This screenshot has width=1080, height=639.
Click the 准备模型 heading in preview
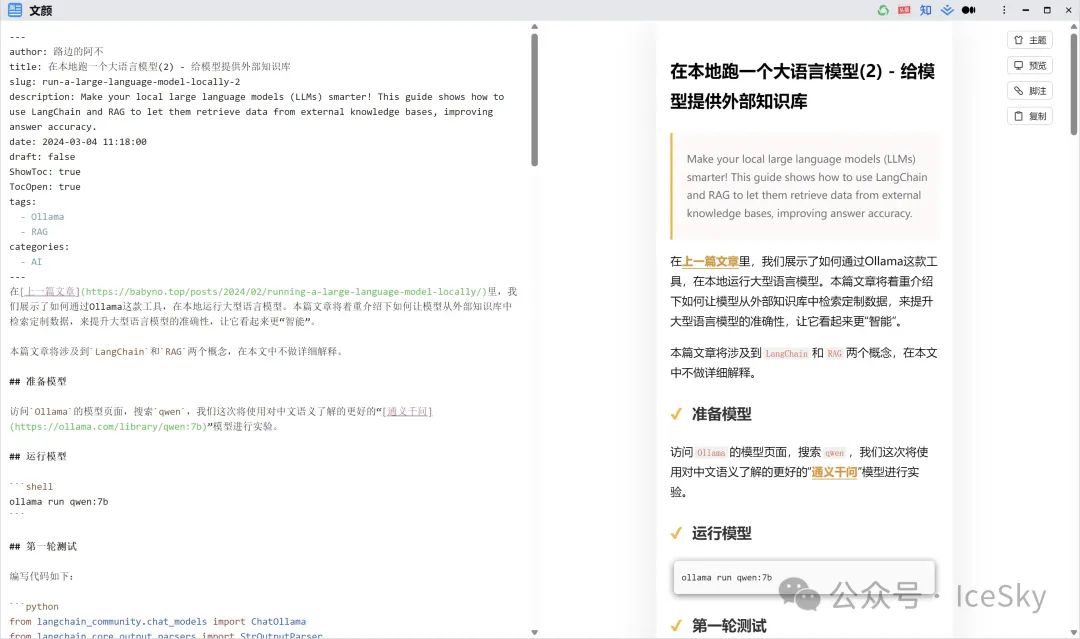[x=721, y=414]
